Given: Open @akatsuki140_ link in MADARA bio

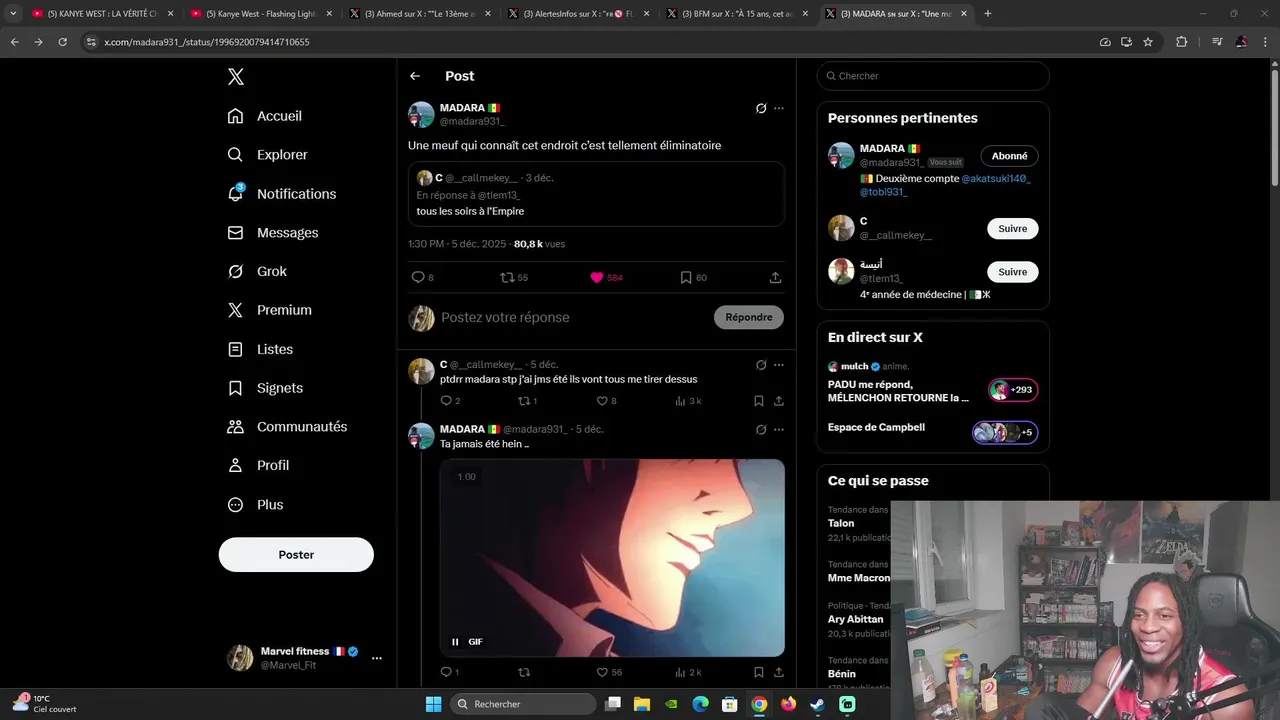Looking at the screenshot, I should (x=996, y=178).
